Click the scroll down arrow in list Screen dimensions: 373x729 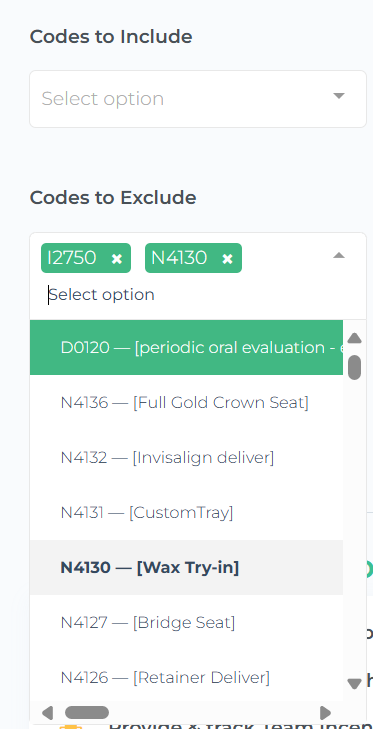pyautogui.click(x=354, y=683)
